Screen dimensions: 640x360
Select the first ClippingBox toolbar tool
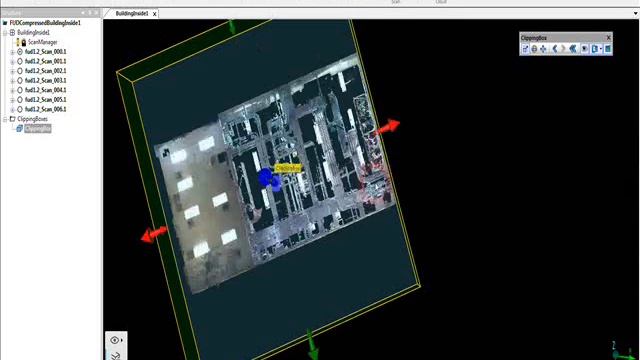point(525,49)
